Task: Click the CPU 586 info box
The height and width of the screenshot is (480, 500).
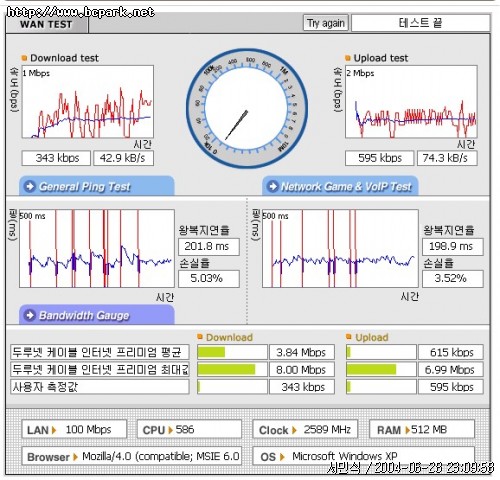Action: (x=189, y=429)
